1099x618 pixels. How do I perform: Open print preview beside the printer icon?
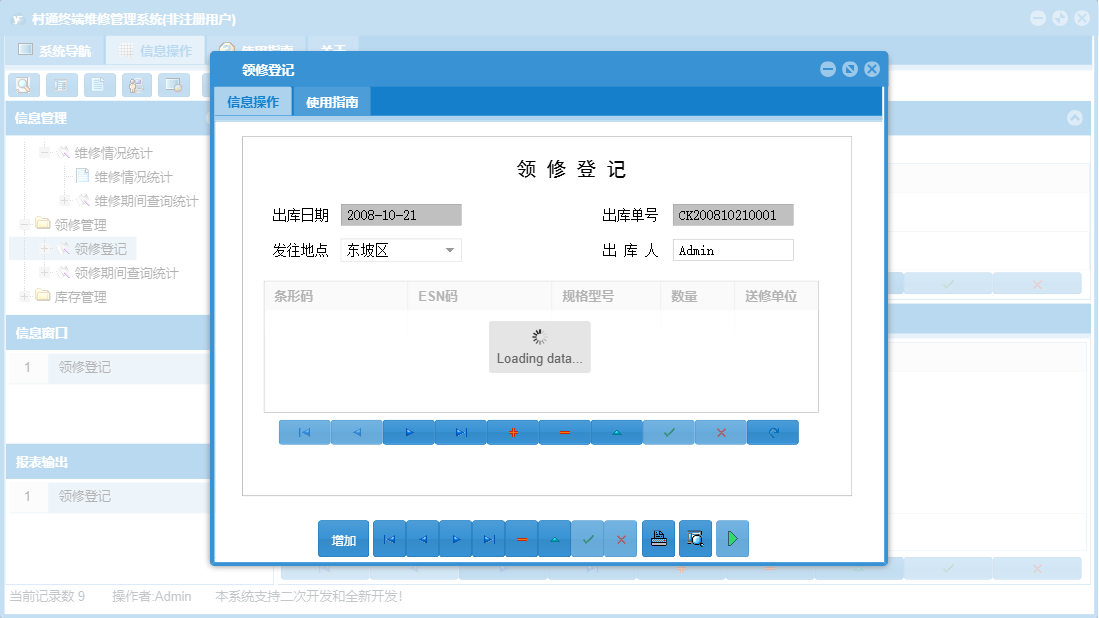point(695,538)
